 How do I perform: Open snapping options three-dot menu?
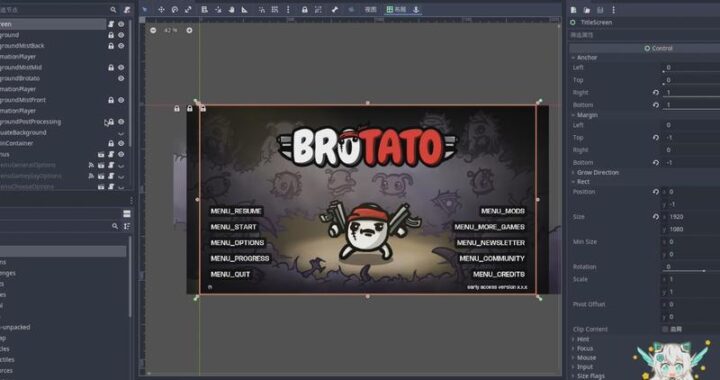[x=288, y=9]
